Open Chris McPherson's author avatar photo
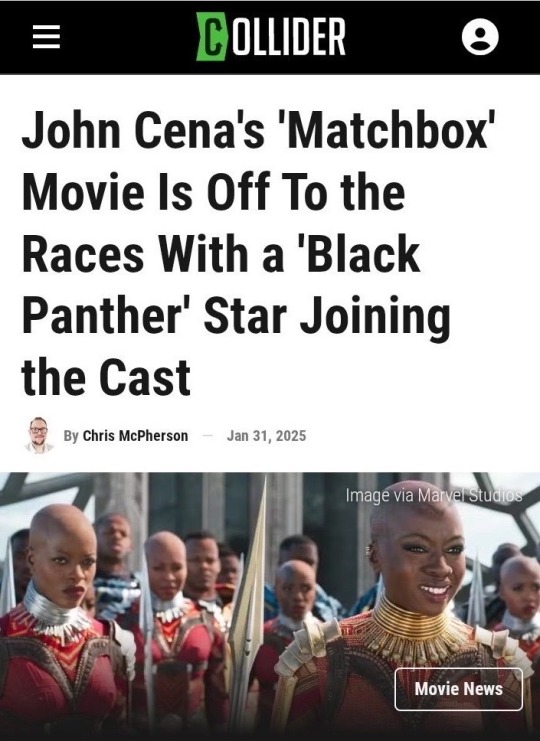 point(39,435)
